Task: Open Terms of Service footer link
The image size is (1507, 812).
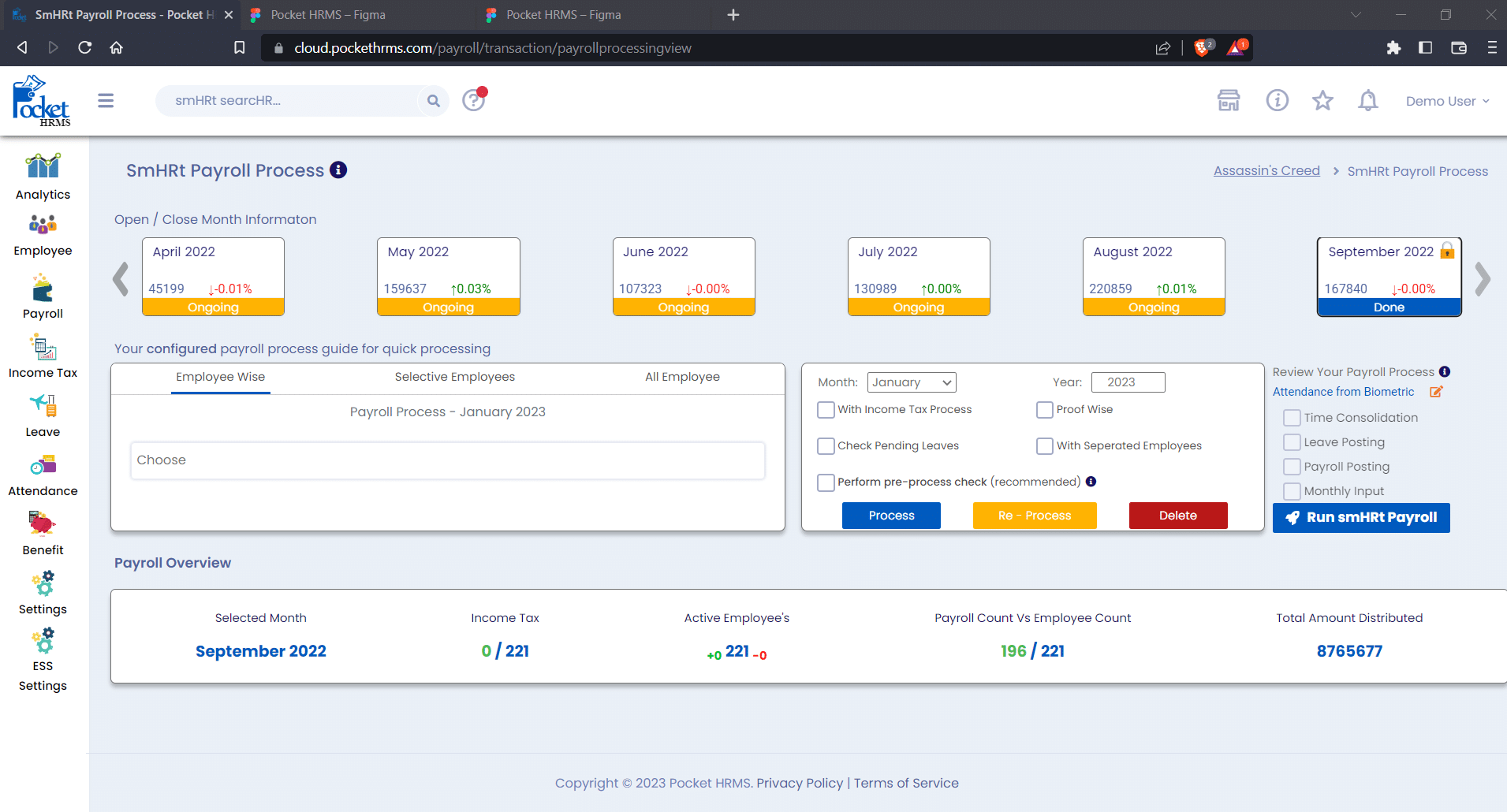Action: point(906,783)
